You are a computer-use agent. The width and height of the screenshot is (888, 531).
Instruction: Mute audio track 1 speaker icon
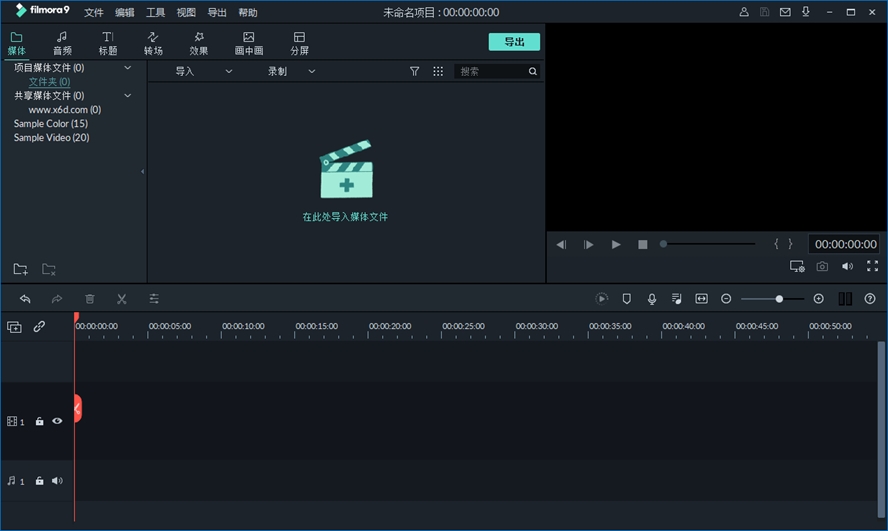[57, 481]
